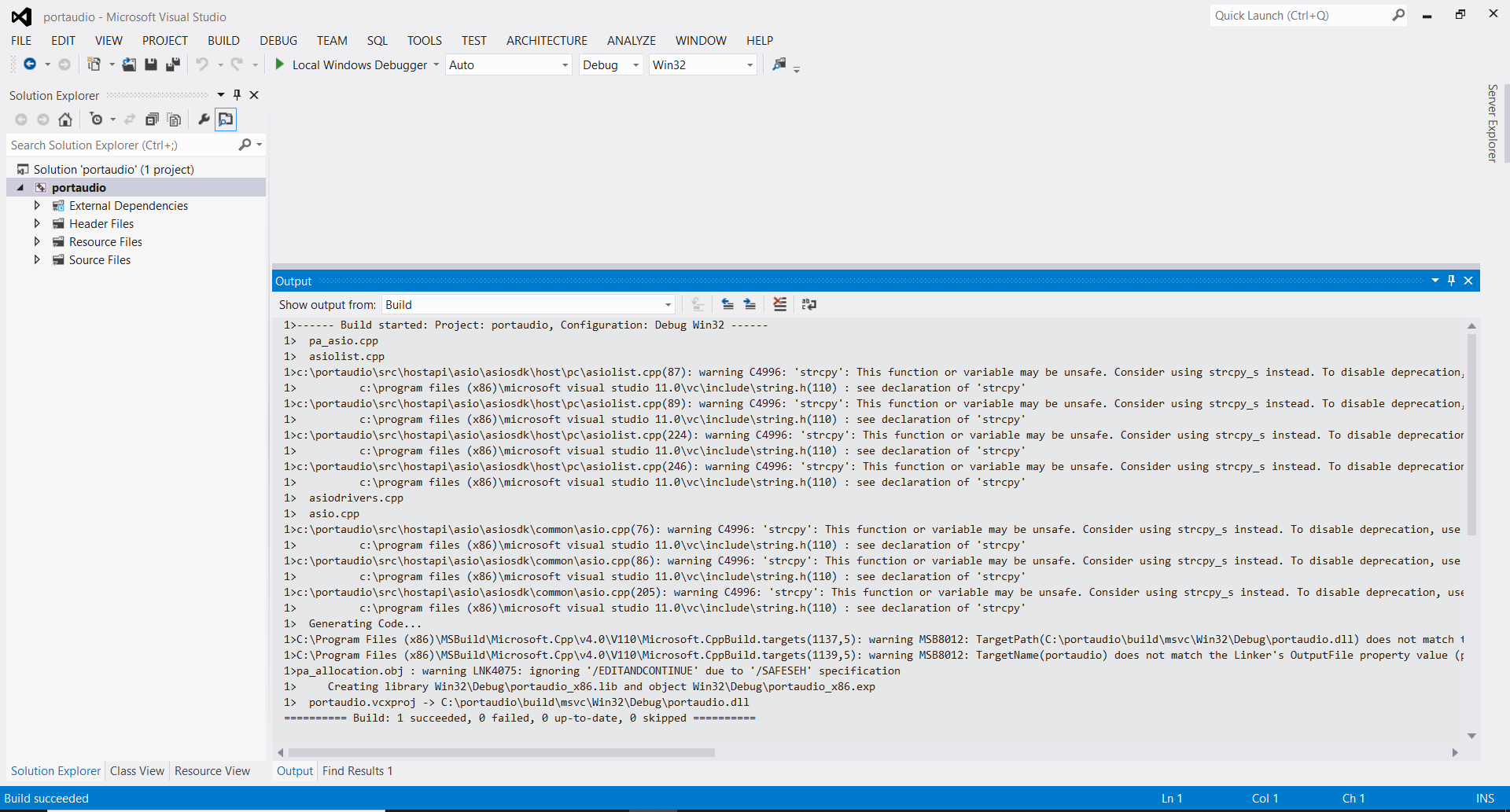This screenshot has height=812, width=1510.
Task: Click the Output vertical scrollbar thumb
Action: 1471,434
